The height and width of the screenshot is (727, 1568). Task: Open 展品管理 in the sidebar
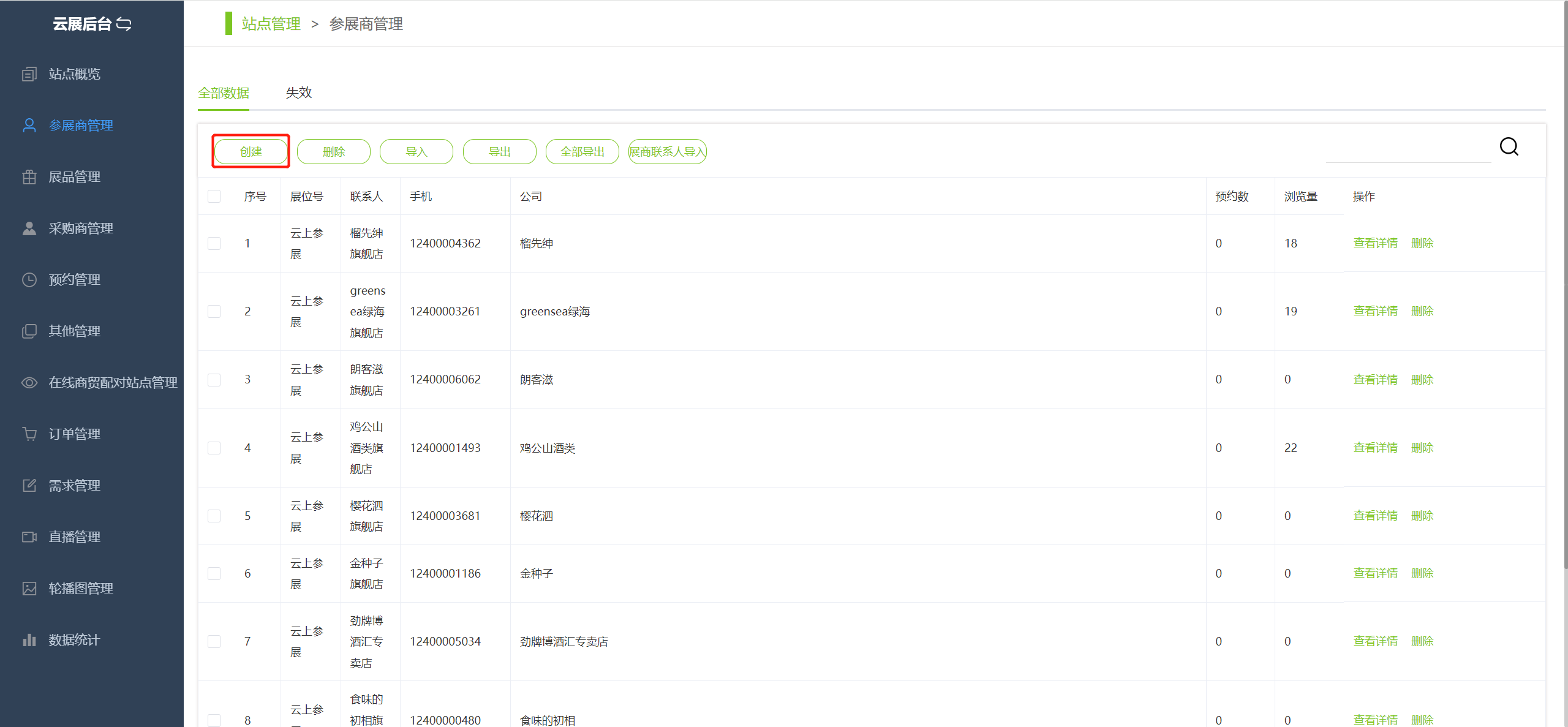75,177
